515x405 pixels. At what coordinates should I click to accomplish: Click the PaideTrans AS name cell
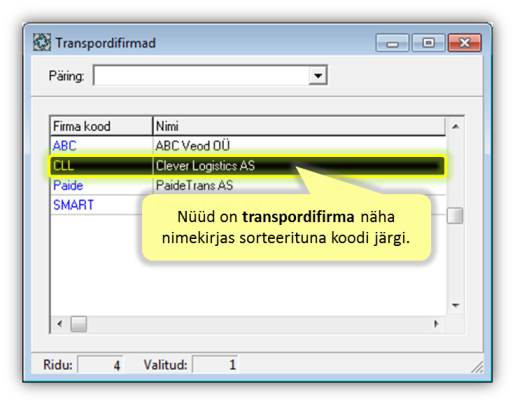pos(194,185)
